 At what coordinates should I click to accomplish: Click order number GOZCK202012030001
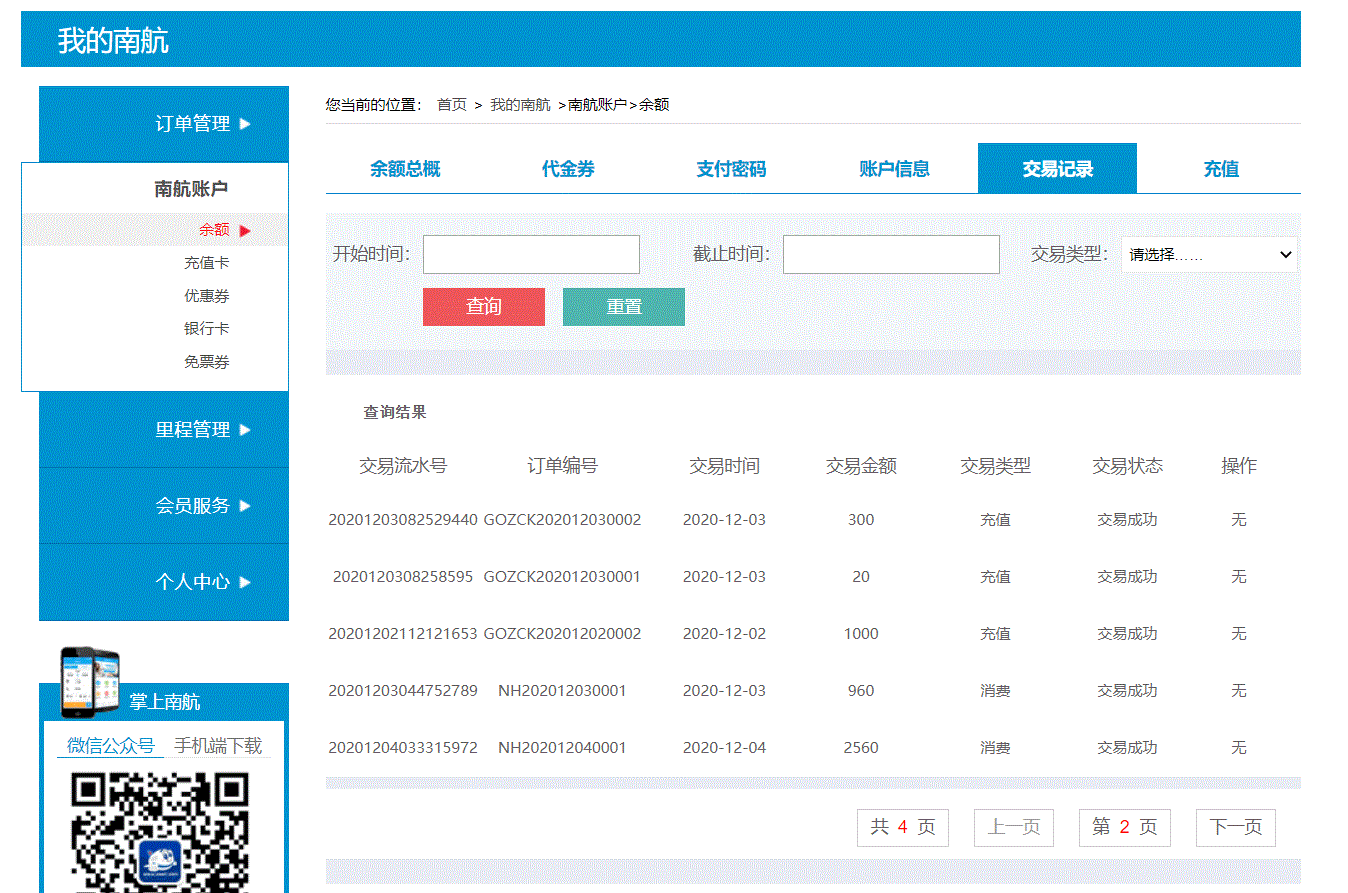(x=562, y=577)
